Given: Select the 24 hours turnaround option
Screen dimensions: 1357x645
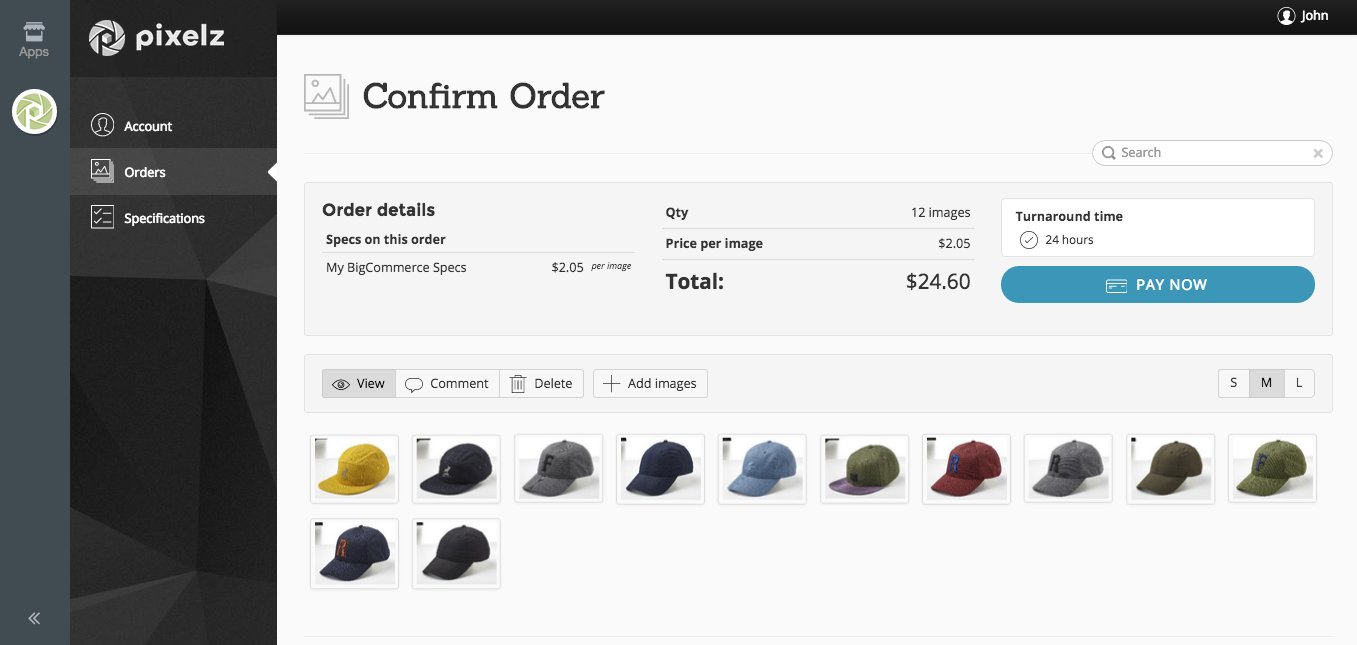Looking at the screenshot, I should [x=1029, y=240].
